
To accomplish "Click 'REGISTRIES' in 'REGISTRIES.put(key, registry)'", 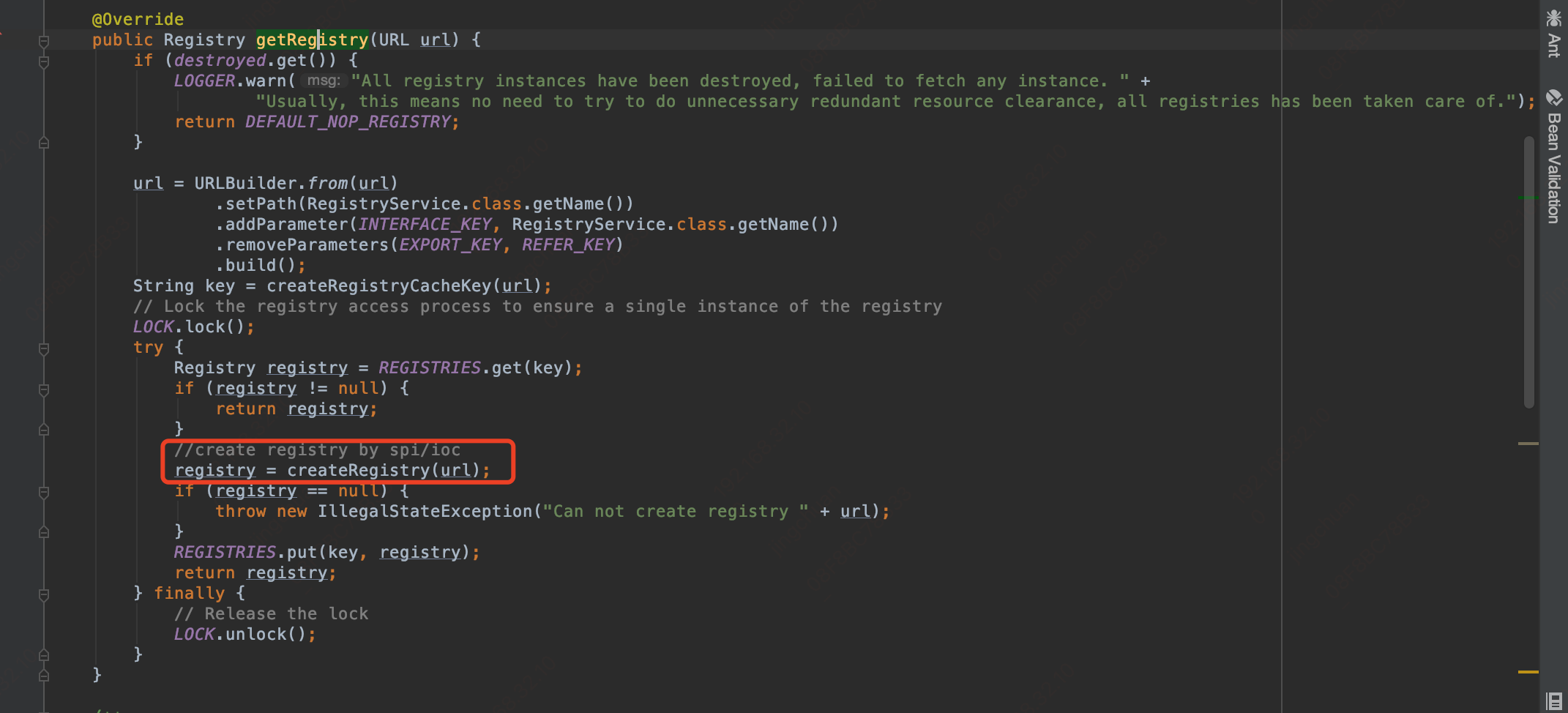I will (x=225, y=552).
